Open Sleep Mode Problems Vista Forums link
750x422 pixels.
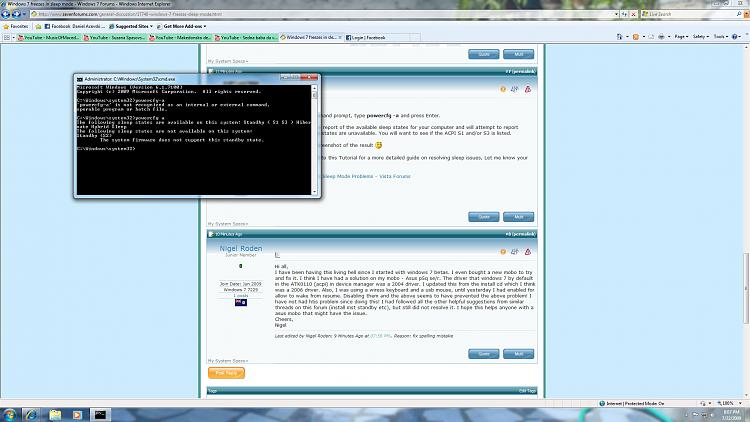tap(366, 177)
